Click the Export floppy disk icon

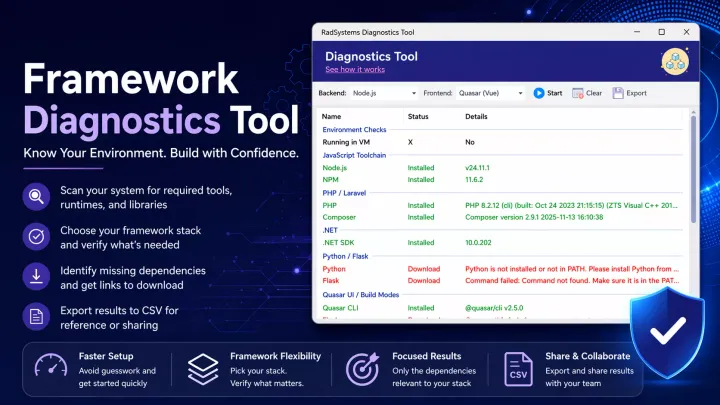pyautogui.click(x=618, y=93)
